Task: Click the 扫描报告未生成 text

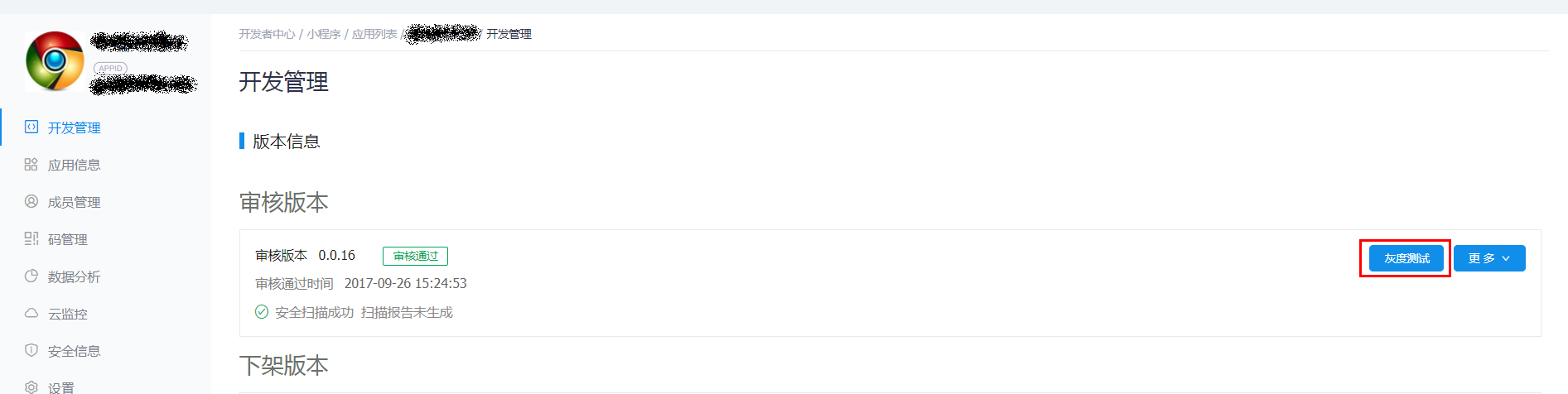Action: coord(407,312)
